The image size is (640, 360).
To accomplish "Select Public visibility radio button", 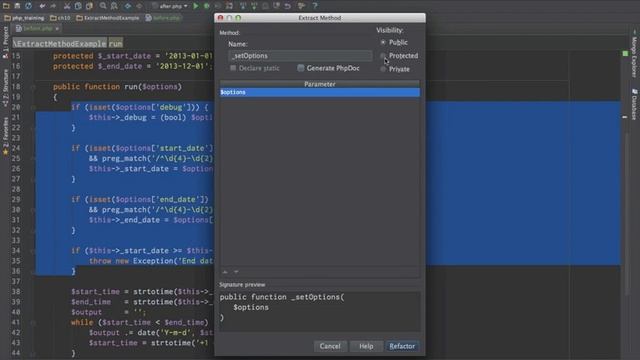I will pyautogui.click(x=383, y=42).
